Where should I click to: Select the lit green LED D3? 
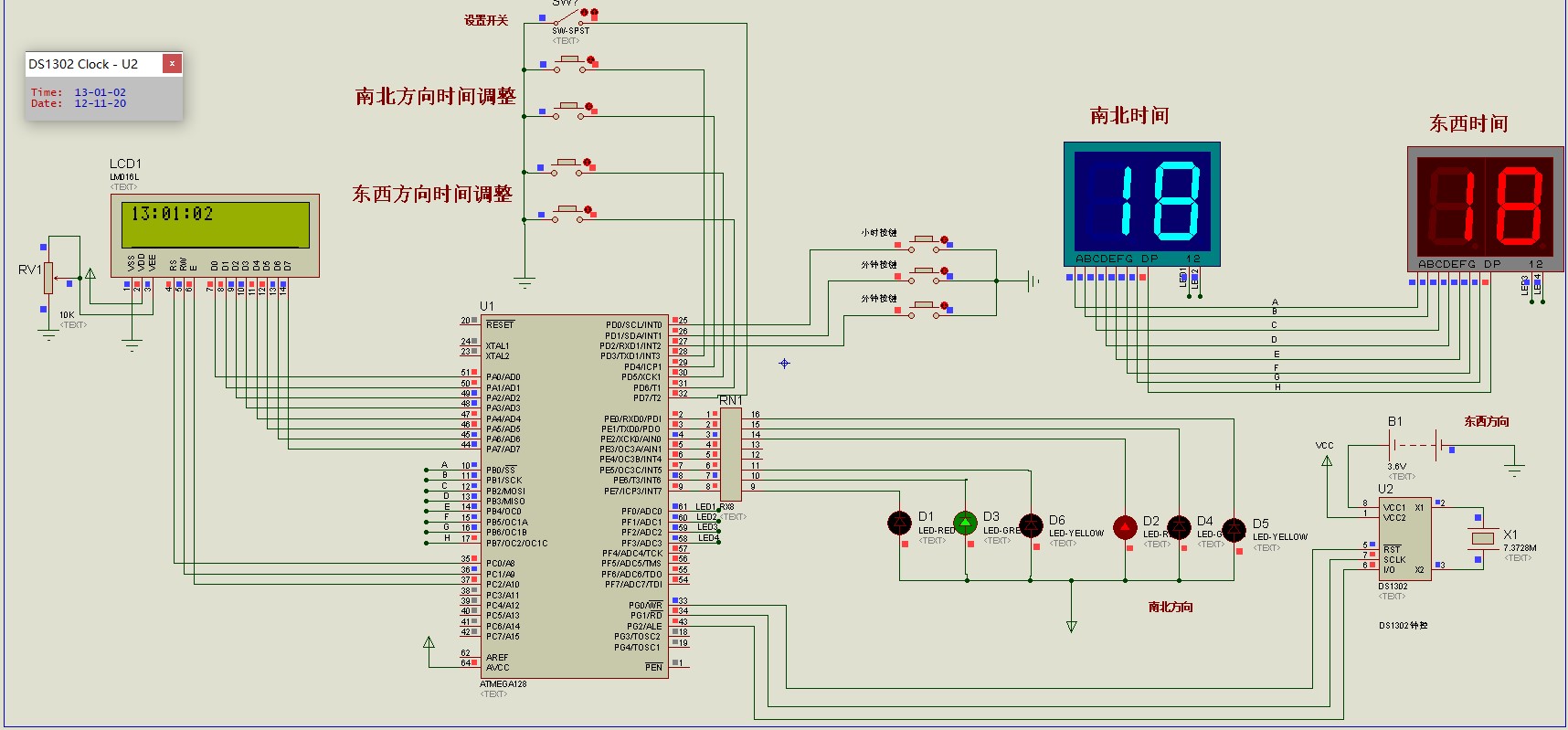[966, 523]
